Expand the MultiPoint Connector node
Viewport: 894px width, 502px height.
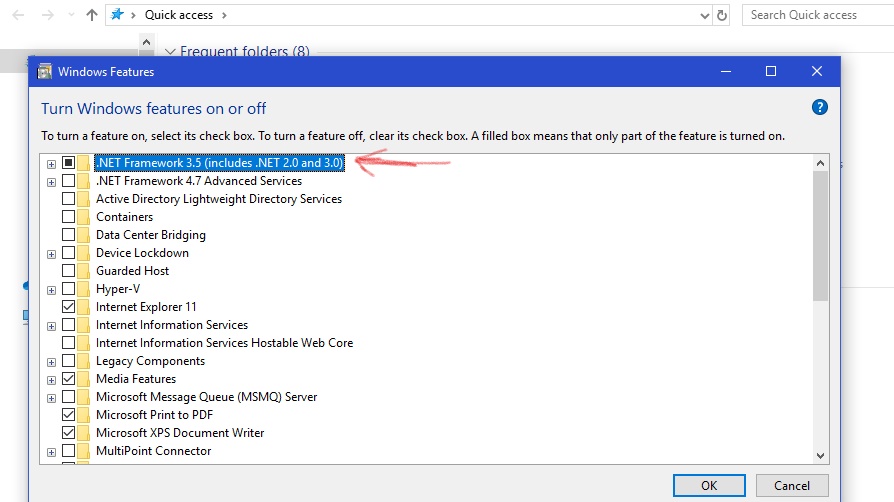(x=51, y=452)
